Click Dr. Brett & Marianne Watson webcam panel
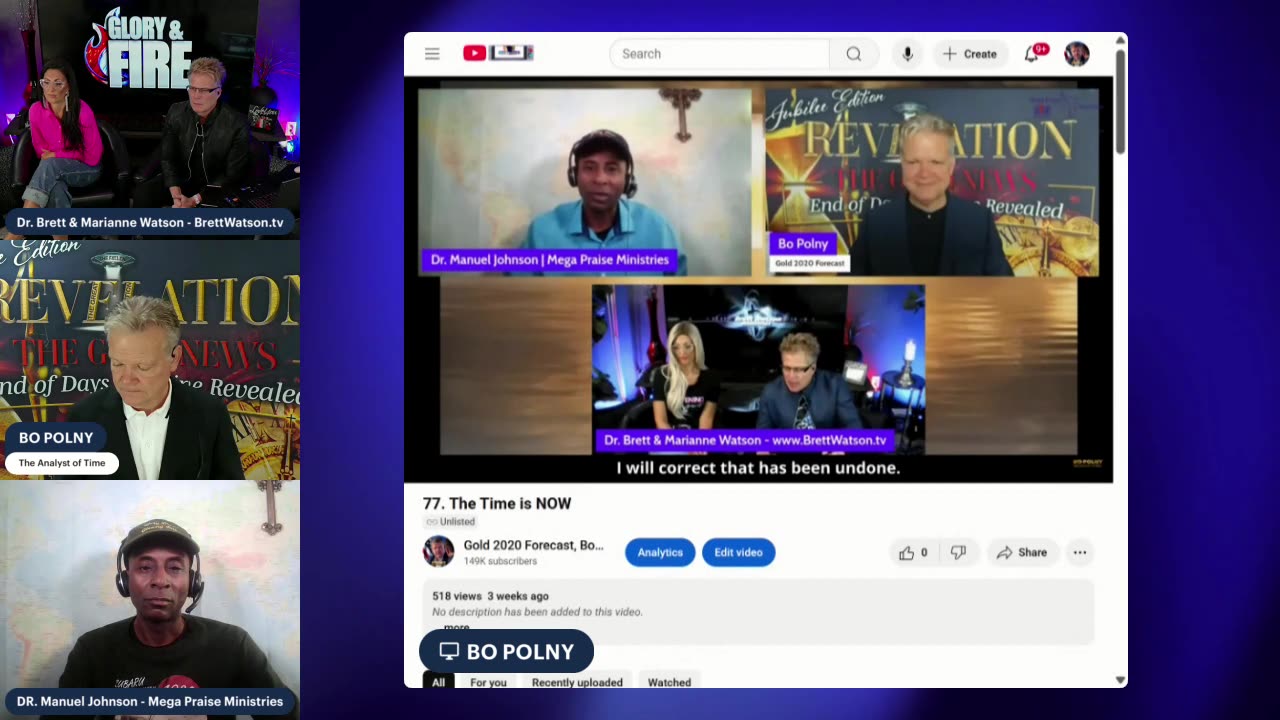 pos(150,120)
